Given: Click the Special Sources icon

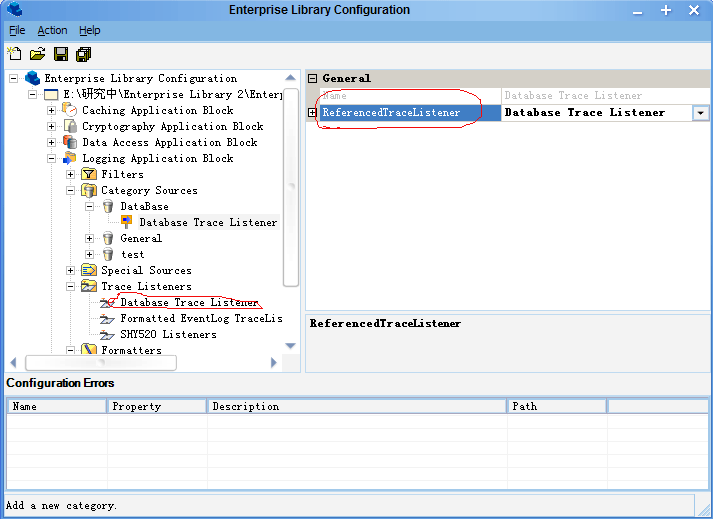Looking at the screenshot, I should click(x=89, y=270).
